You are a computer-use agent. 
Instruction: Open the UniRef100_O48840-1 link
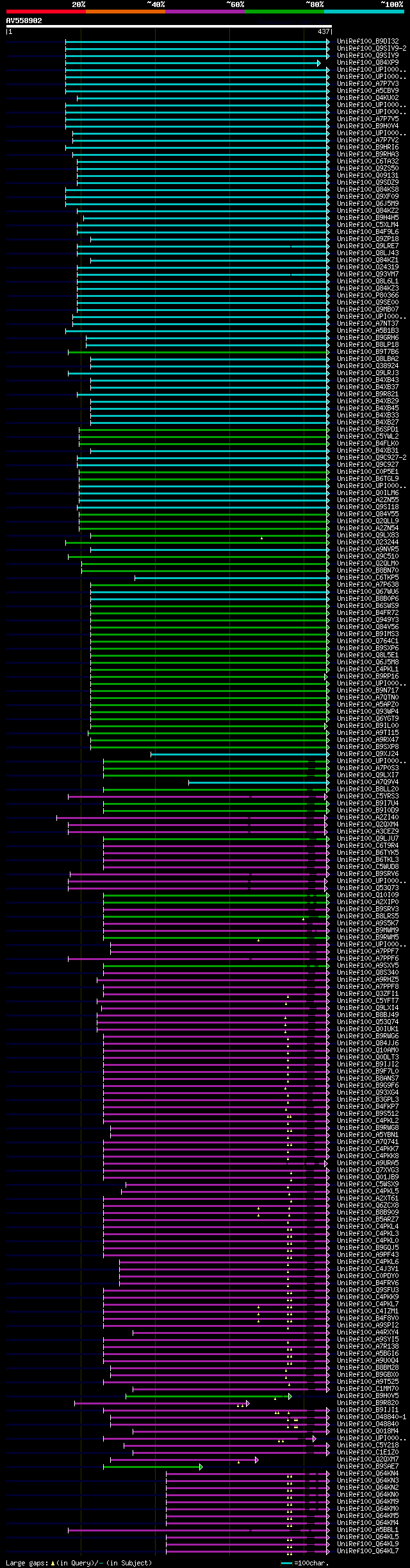372,1417
